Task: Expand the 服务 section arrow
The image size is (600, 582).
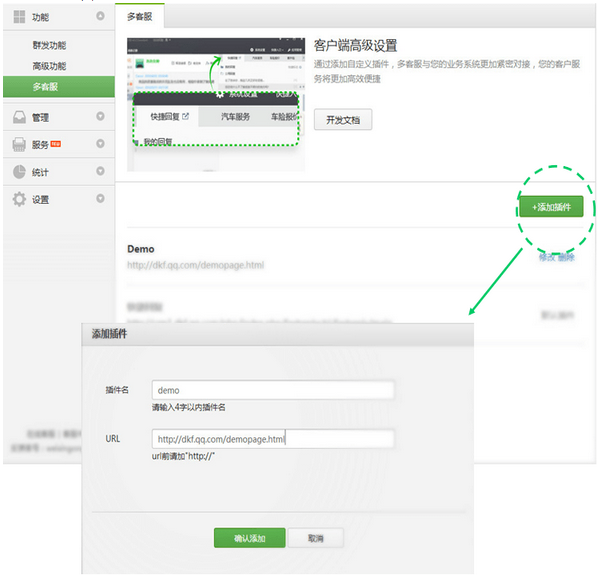Action: tap(100, 144)
